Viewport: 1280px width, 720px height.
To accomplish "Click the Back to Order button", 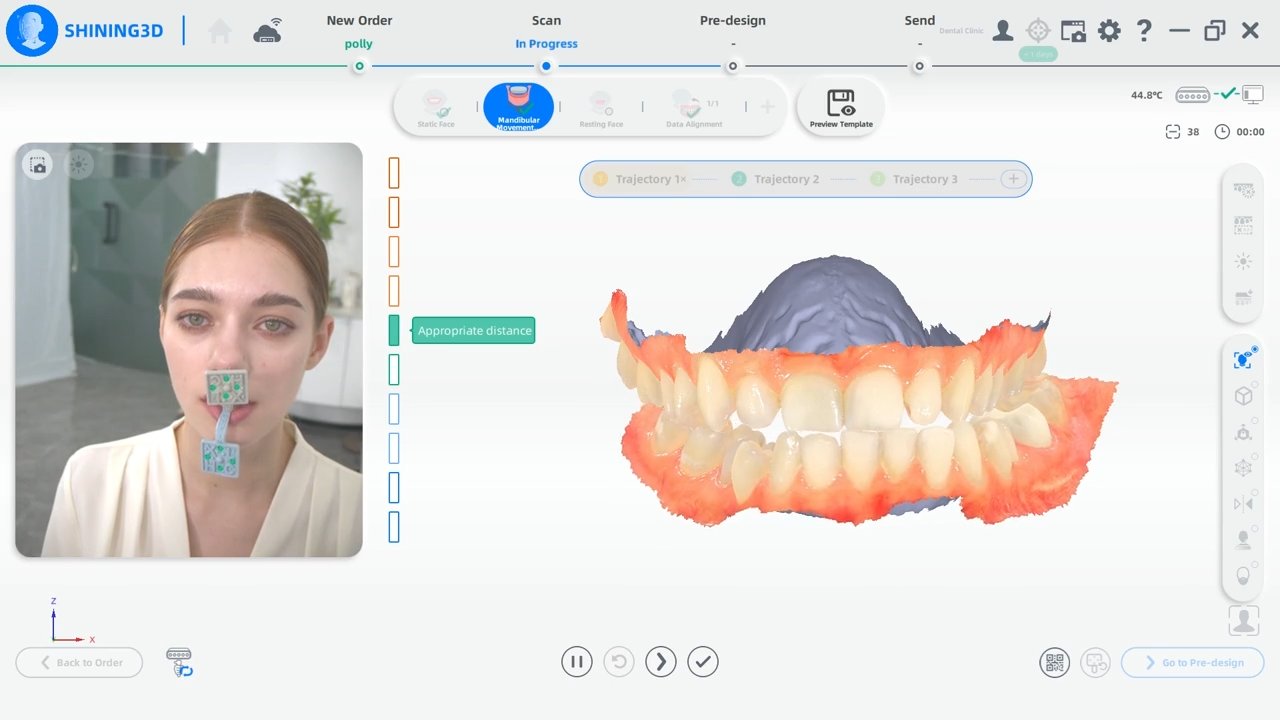I will (x=79, y=662).
